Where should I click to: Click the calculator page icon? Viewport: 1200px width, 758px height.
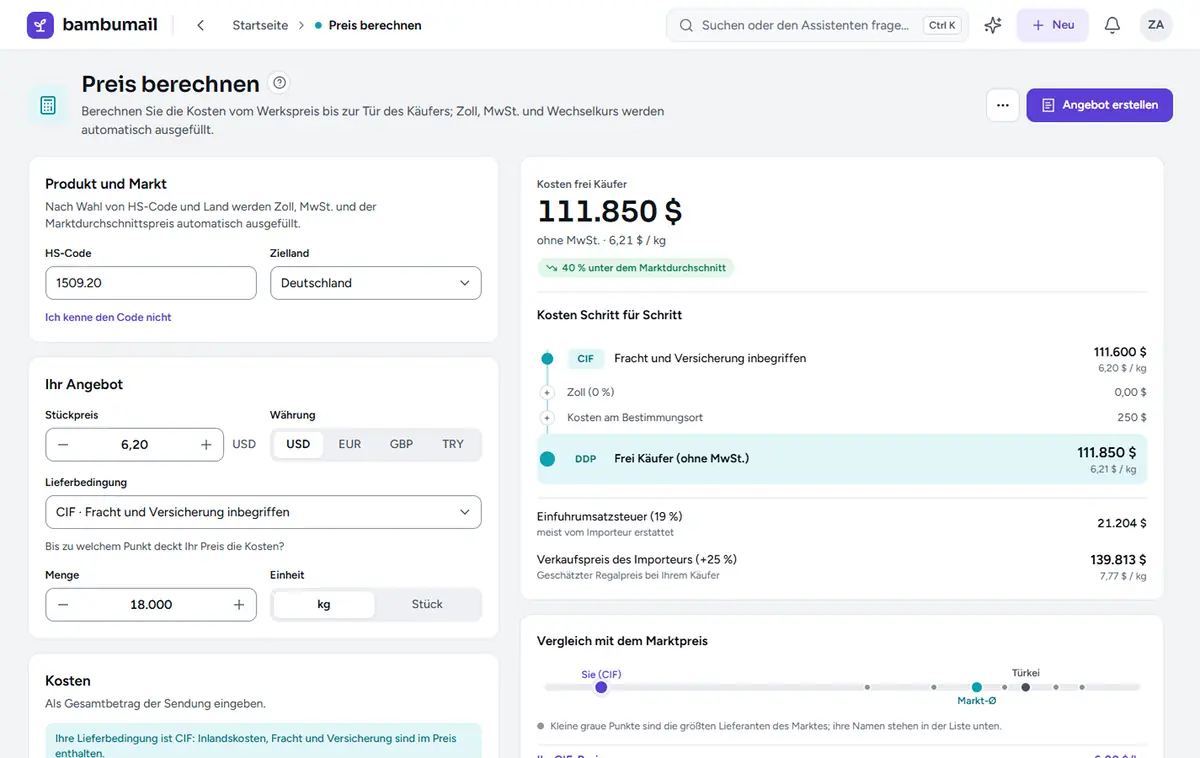(x=48, y=105)
